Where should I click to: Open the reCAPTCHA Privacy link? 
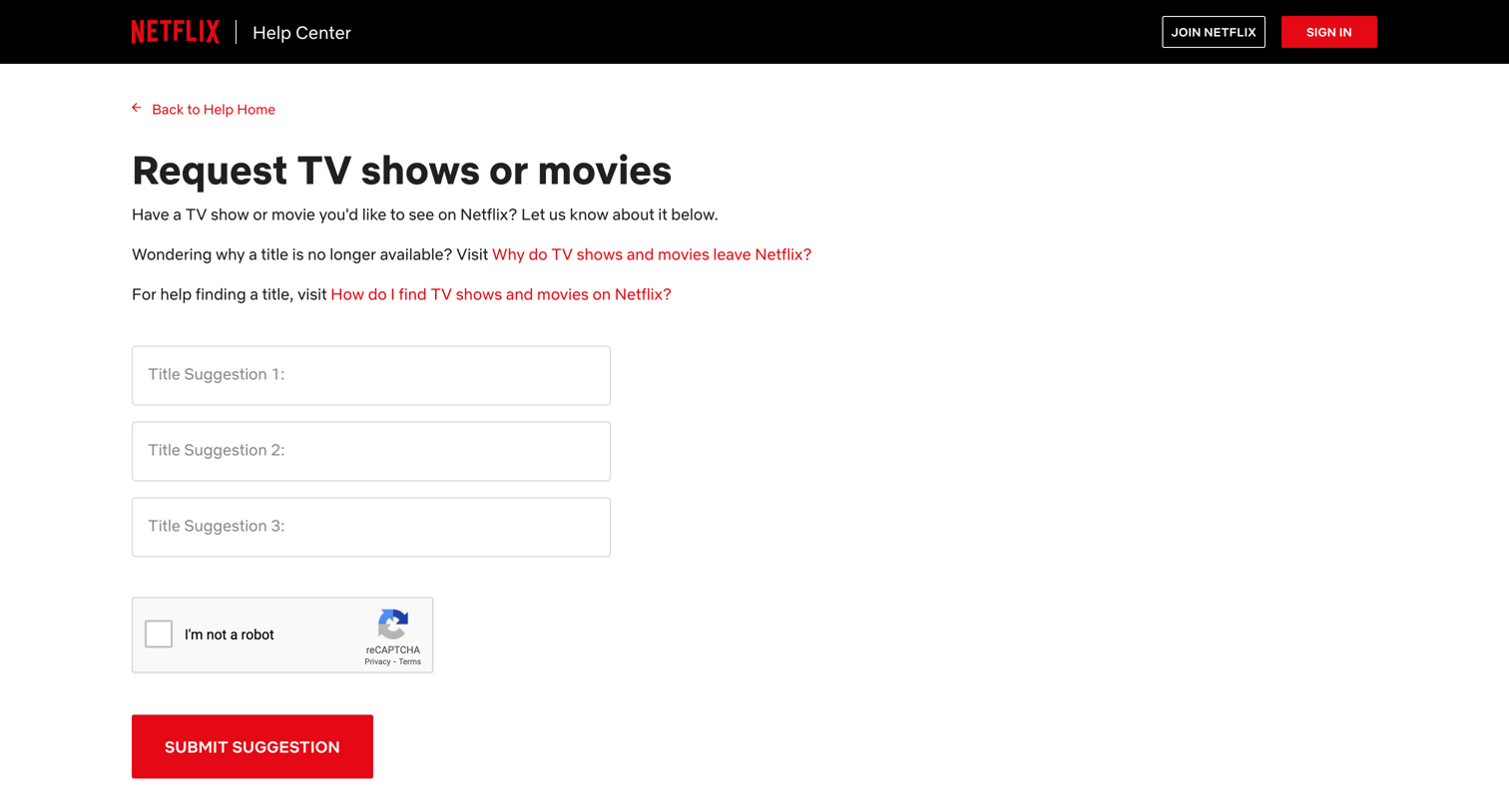click(377, 662)
